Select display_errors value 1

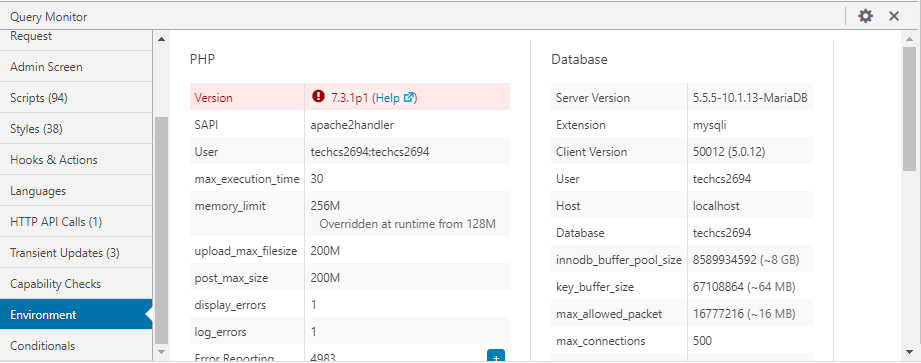[x=314, y=305]
